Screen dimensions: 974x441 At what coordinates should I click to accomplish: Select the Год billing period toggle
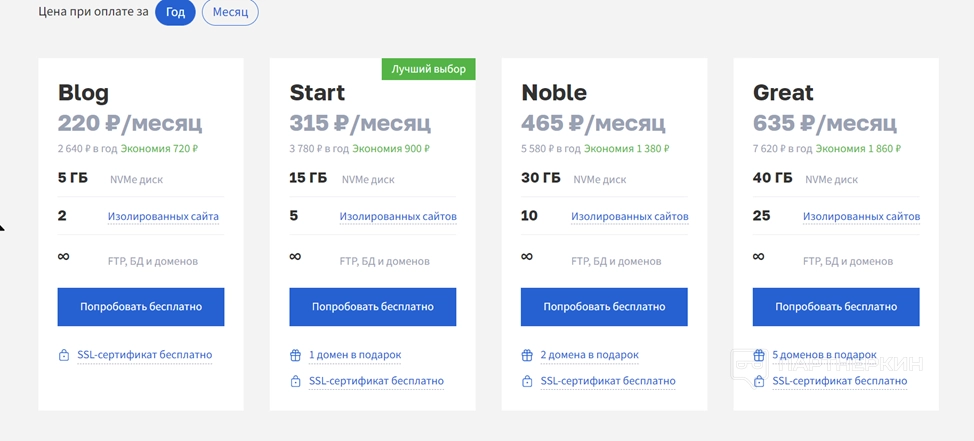tap(175, 13)
